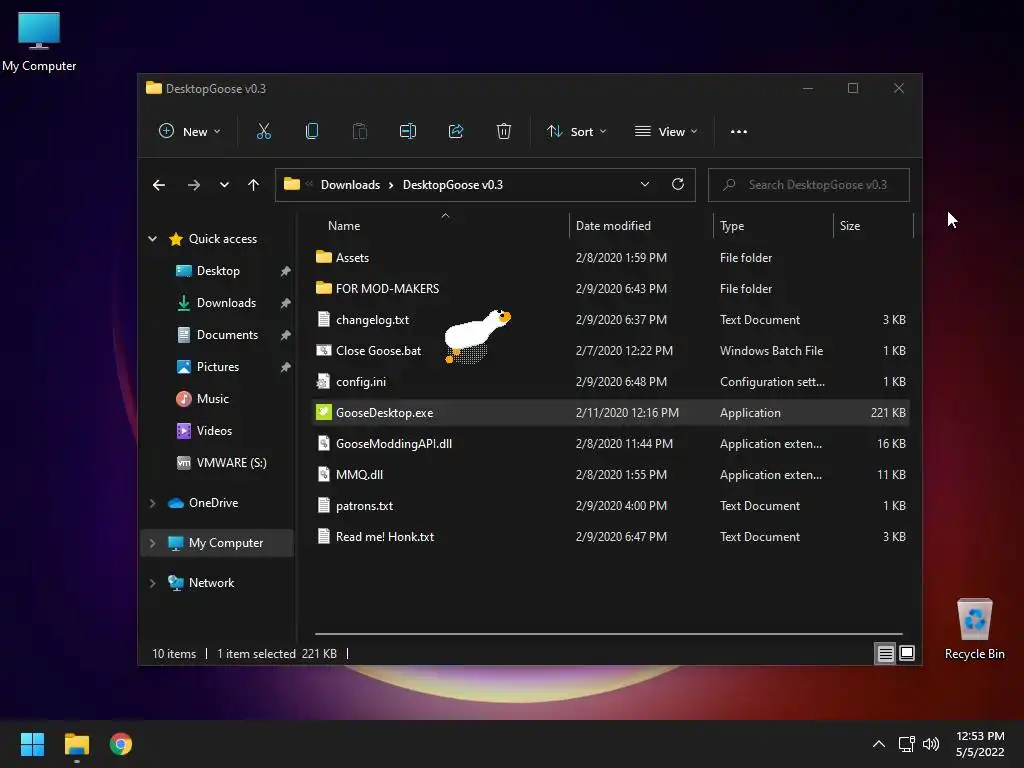The image size is (1024, 768).
Task: Select the Close Goose.bat file icon
Action: tap(323, 350)
